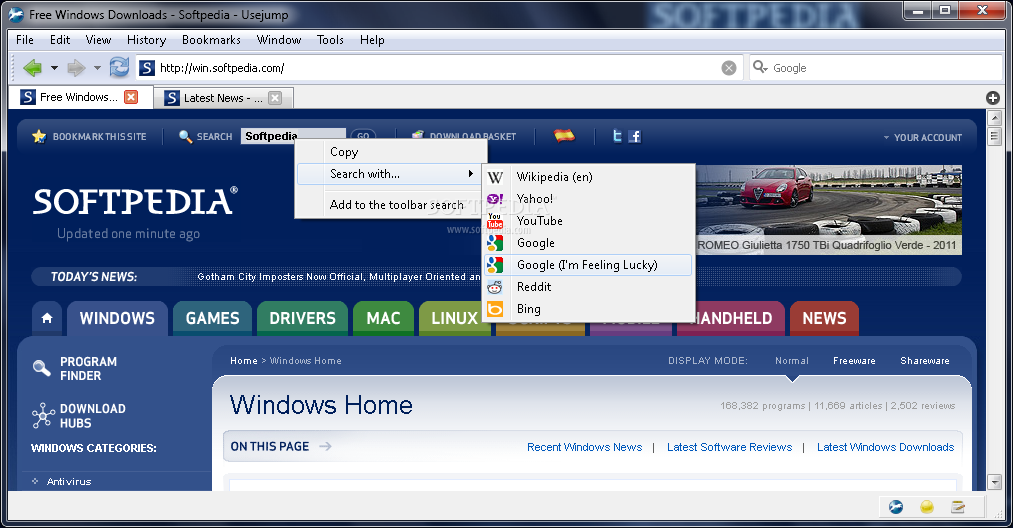Click the Home breadcrumb link
The width and height of the screenshot is (1013, 528).
(x=244, y=361)
